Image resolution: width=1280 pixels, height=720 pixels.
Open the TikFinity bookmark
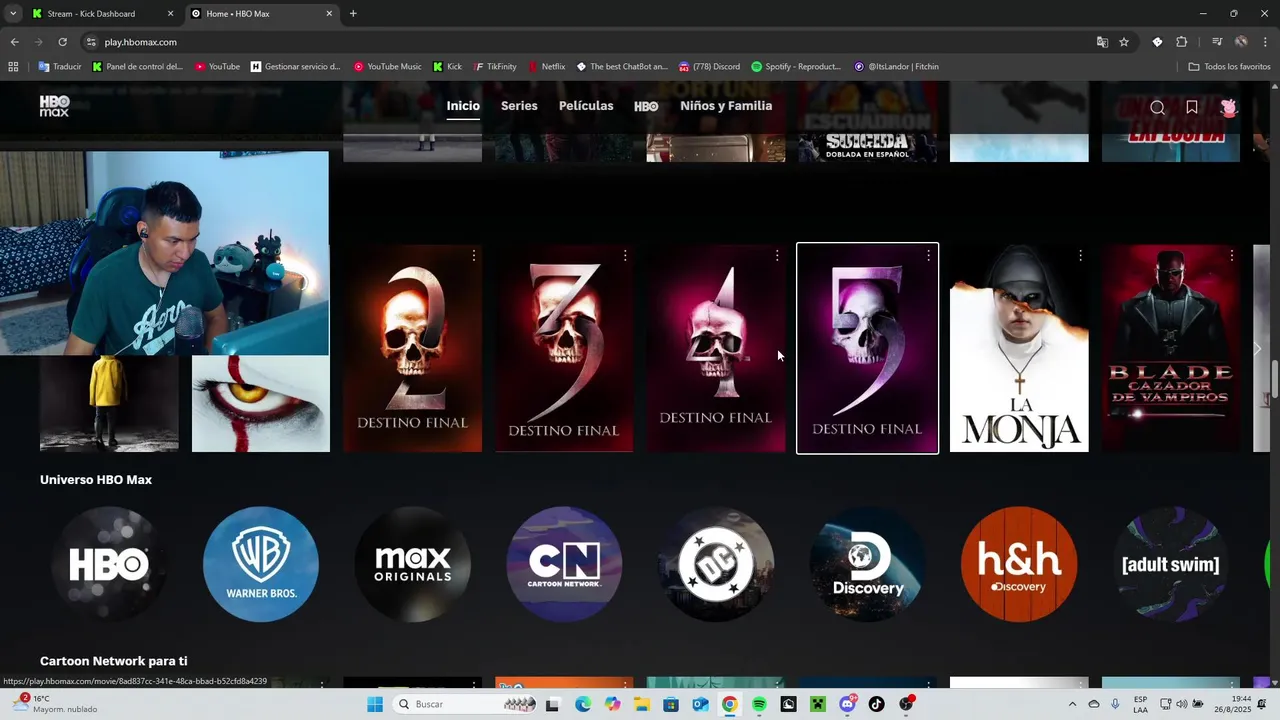(x=495, y=67)
